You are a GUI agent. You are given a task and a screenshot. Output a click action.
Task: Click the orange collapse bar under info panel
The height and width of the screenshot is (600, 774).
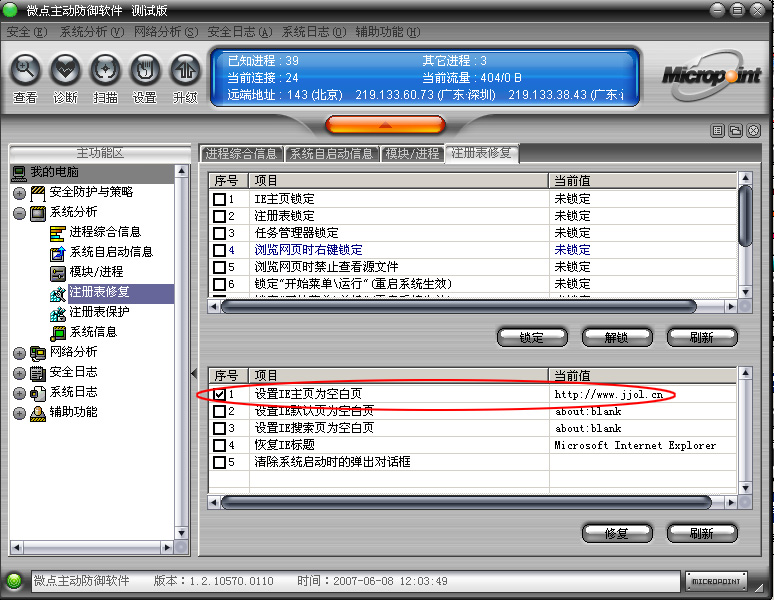[x=385, y=124]
